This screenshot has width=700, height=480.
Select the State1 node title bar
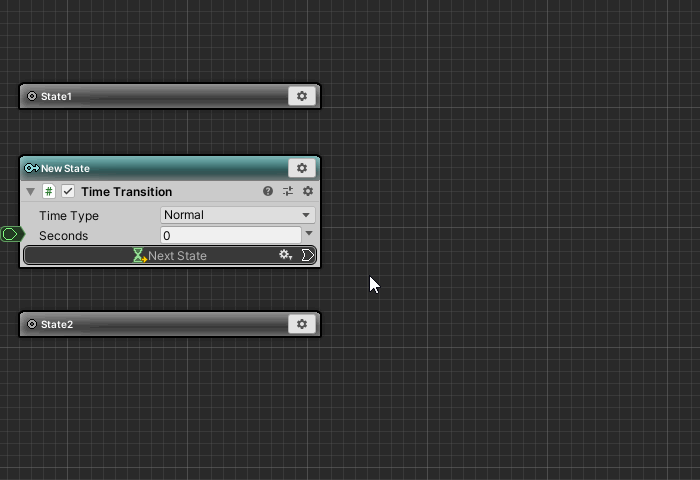click(150, 96)
